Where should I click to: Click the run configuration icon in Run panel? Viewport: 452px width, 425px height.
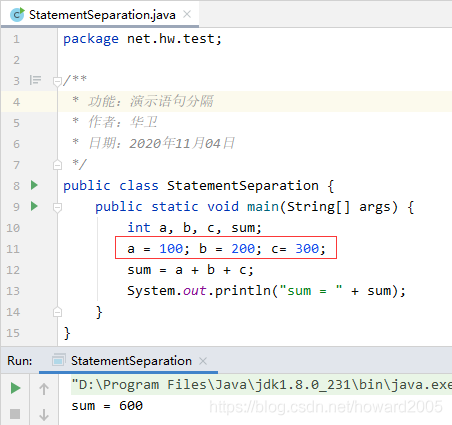point(58,360)
